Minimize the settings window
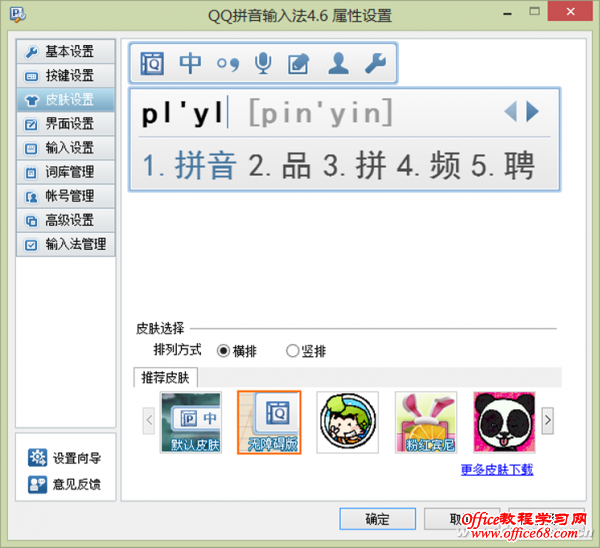Image resolution: width=600 pixels, height=548 pixels. (507, 13)
